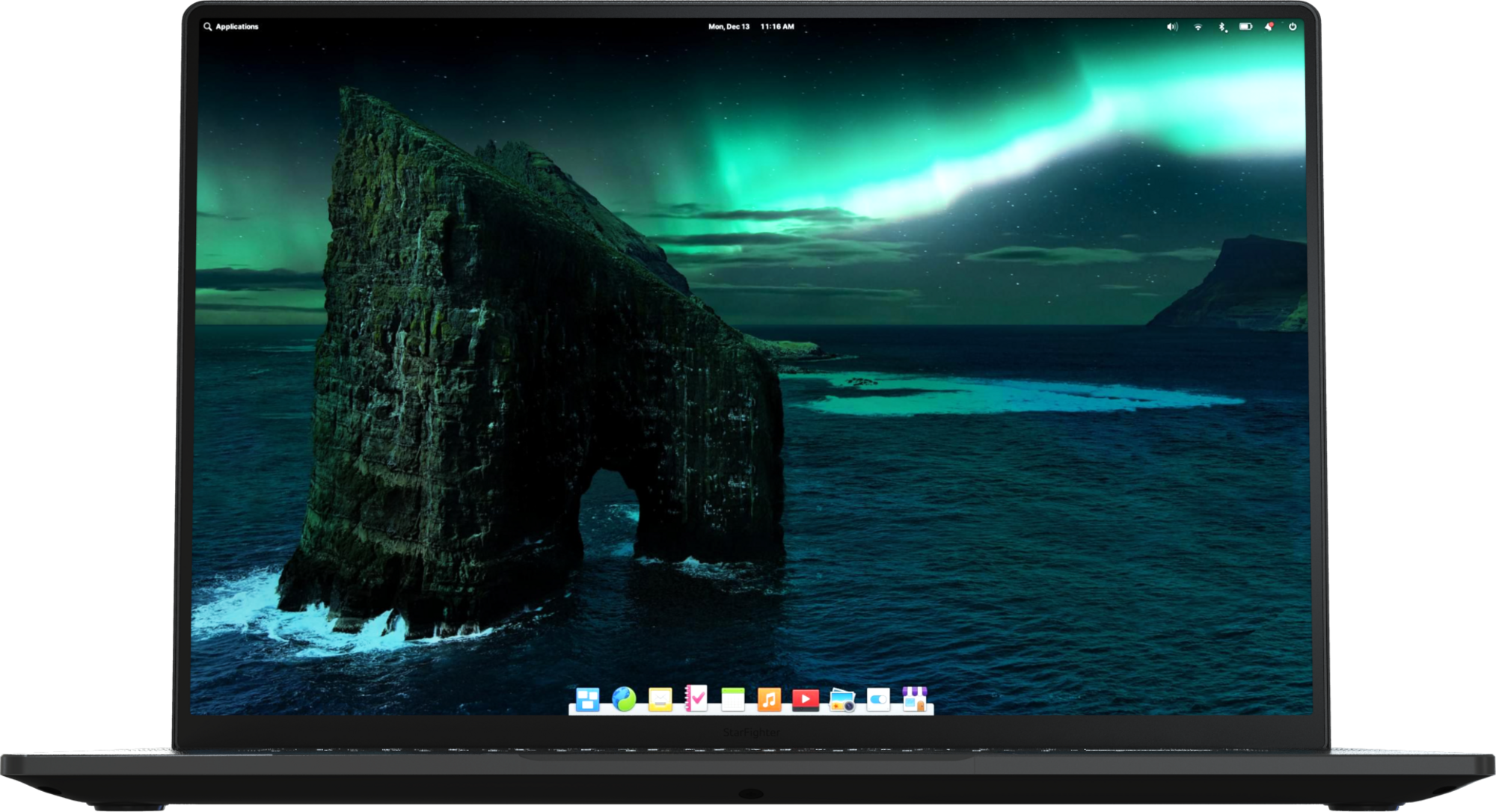Launch the Web browser globe icon

click(x=624, y=699)
